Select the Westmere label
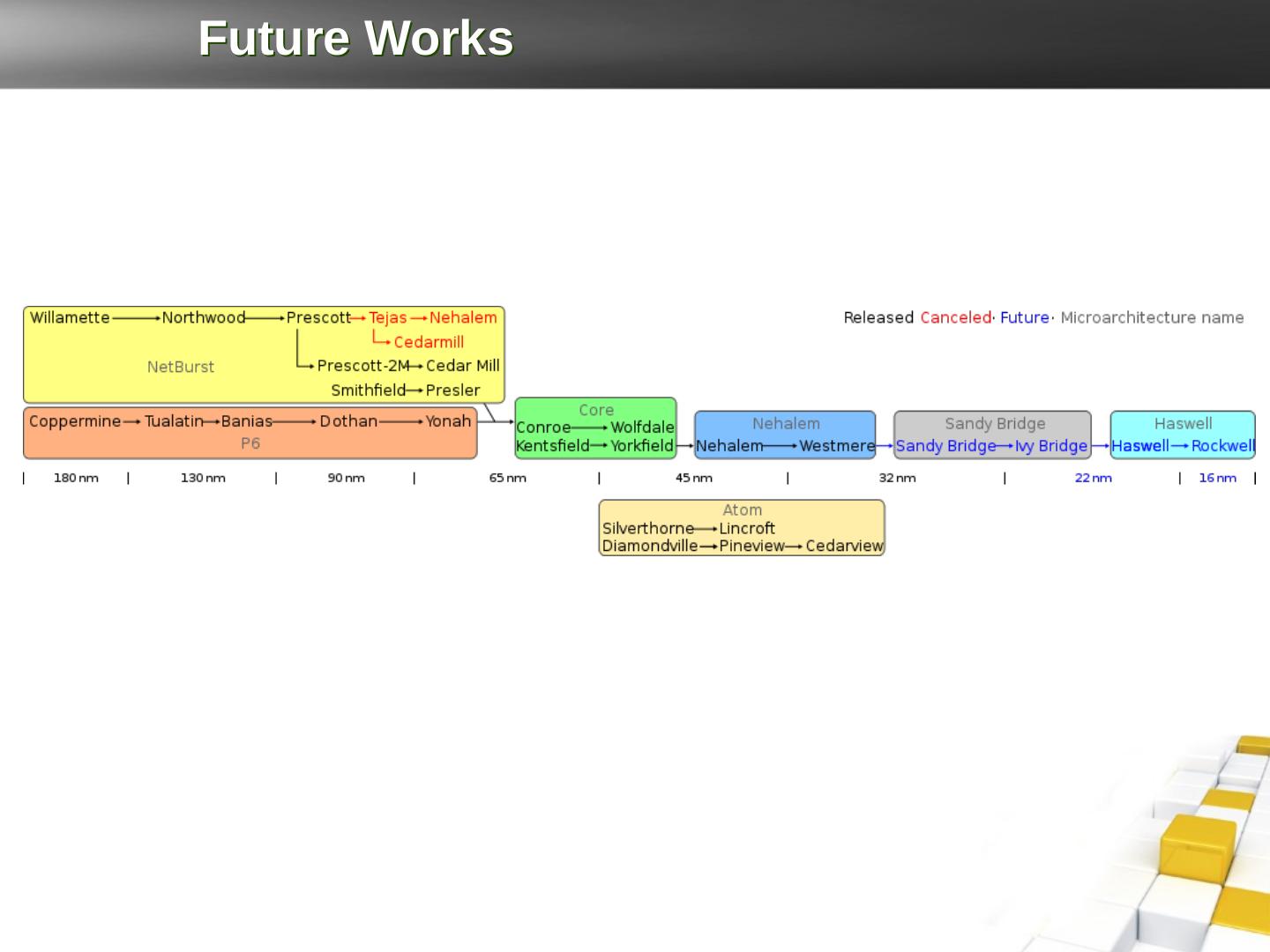 point(837,446)
